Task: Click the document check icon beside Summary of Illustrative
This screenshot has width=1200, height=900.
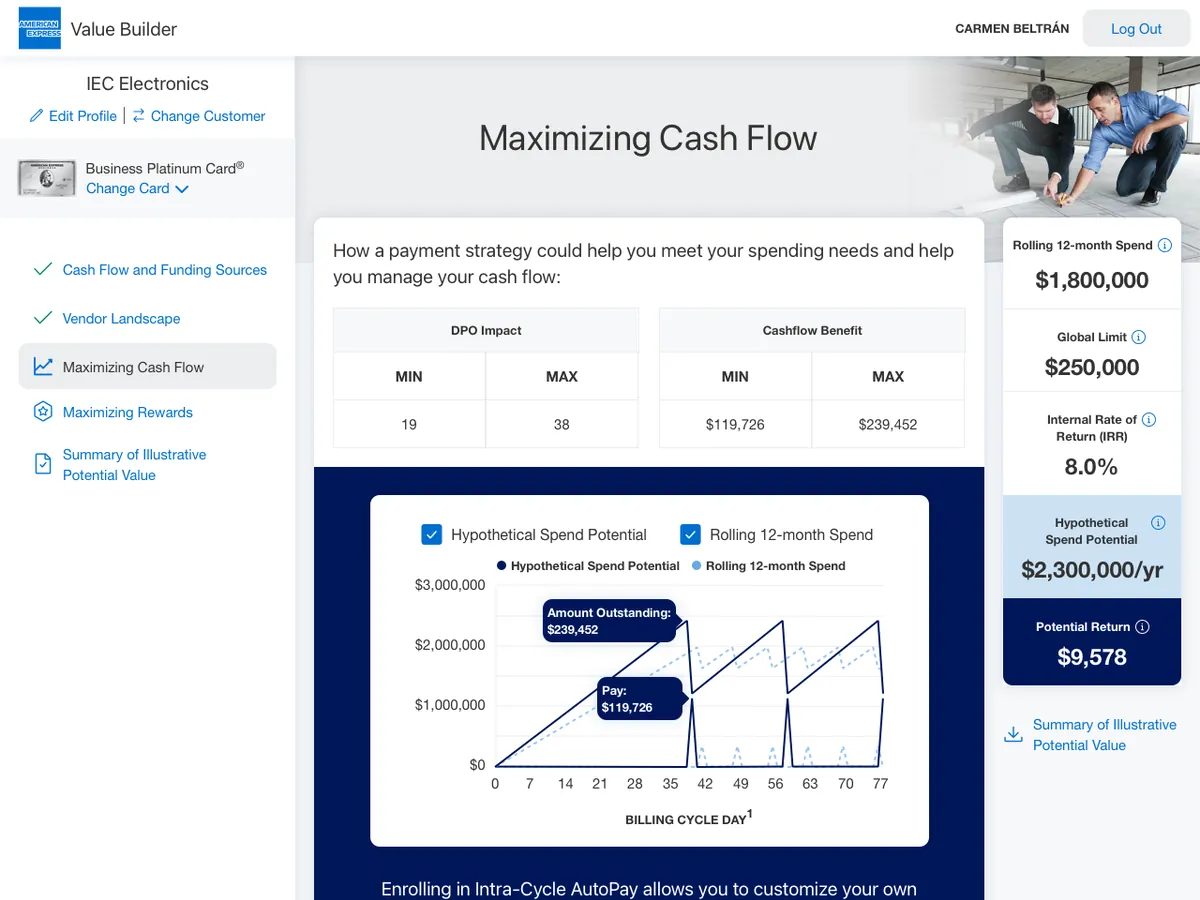Action: coord(42,464)
